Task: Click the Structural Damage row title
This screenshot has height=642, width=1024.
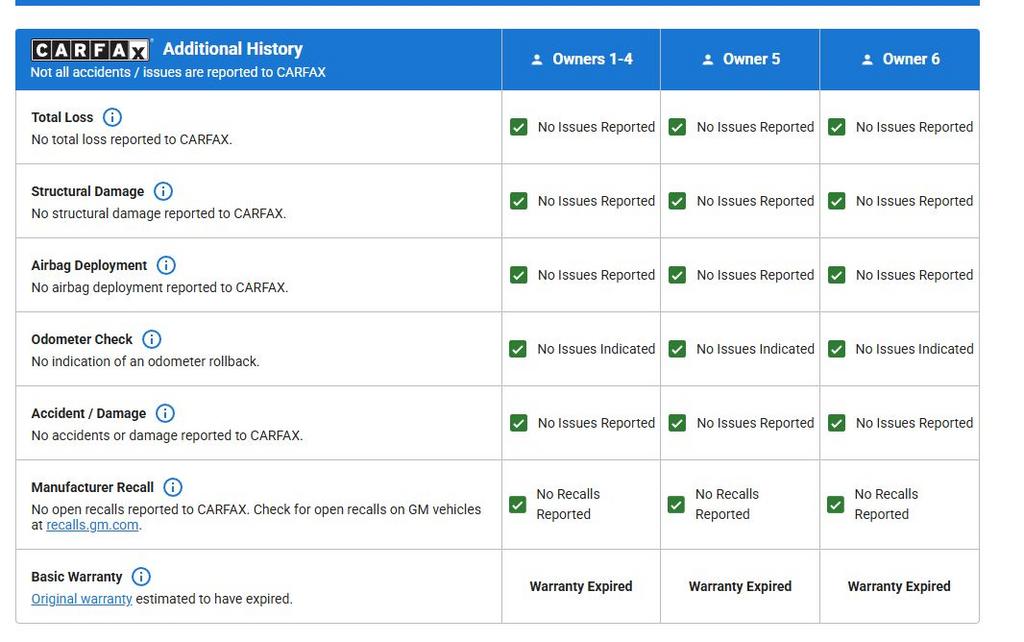Action: [88, 191]
